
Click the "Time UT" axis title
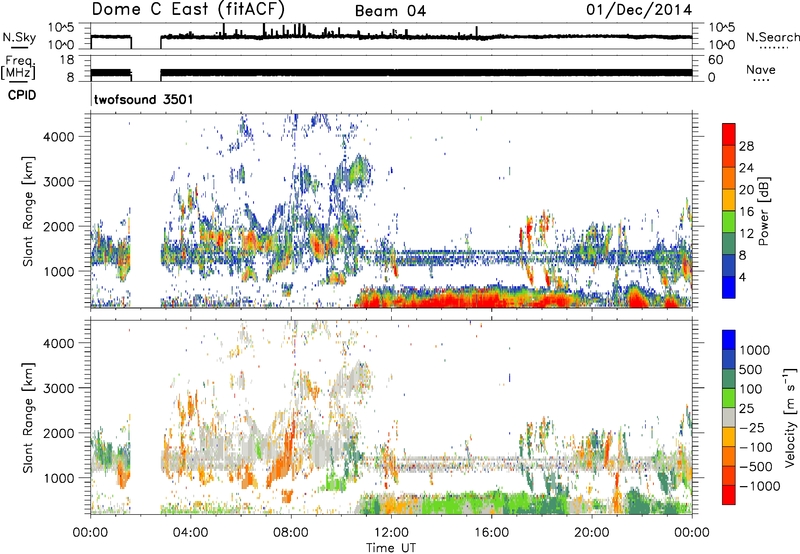(x=391, y=548)
